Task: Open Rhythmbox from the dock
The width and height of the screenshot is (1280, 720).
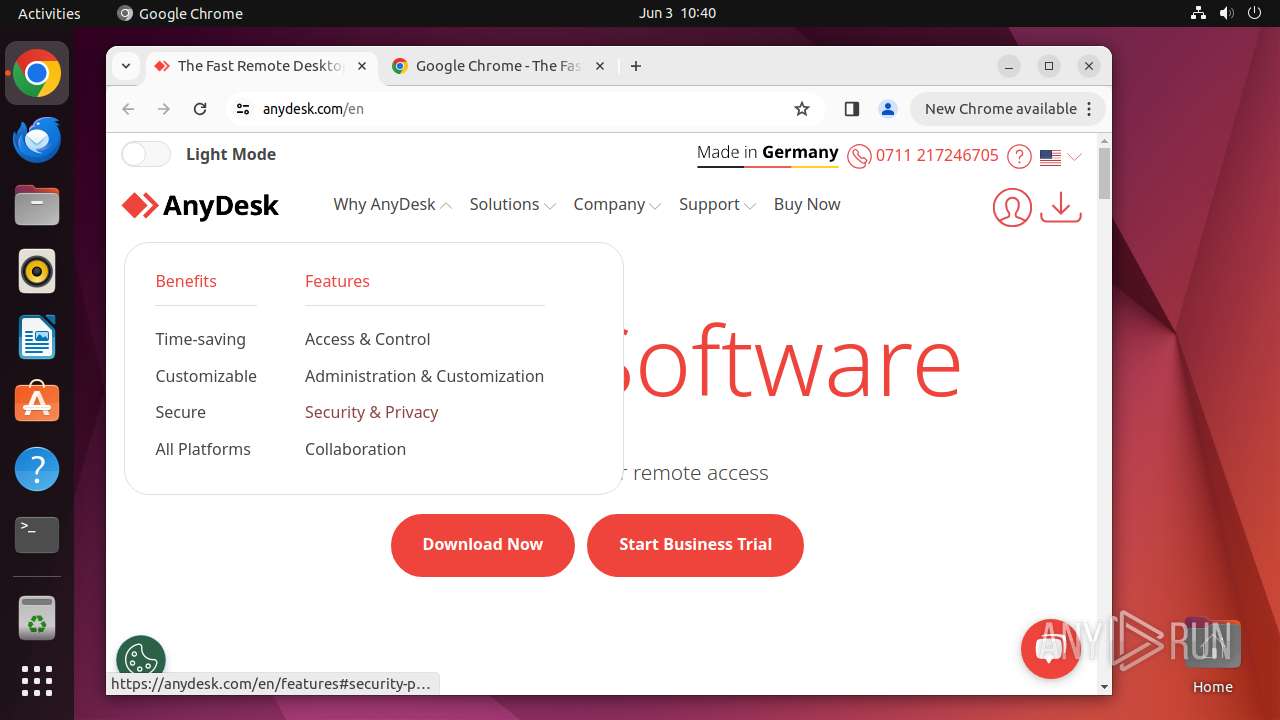Action: click(x=37, y=272)
